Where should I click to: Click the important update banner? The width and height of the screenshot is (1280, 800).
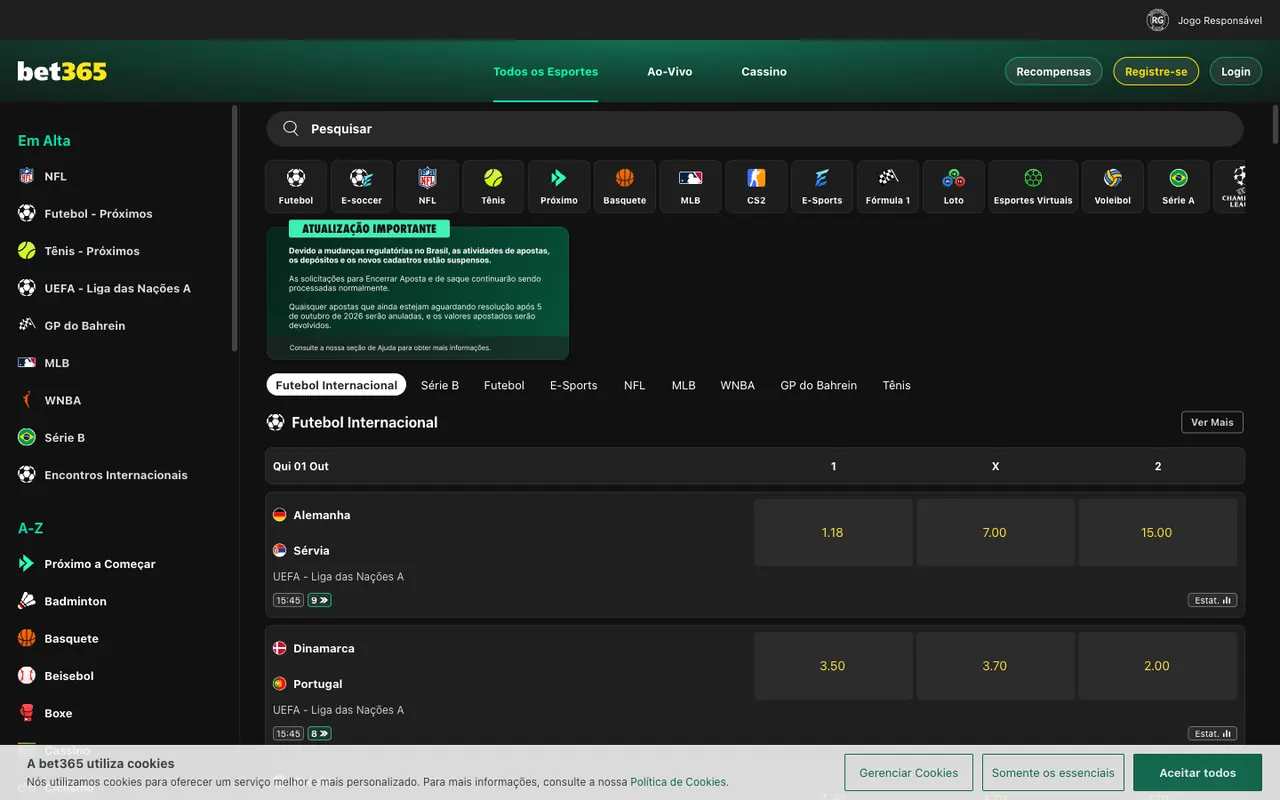[x=417, y=291]
